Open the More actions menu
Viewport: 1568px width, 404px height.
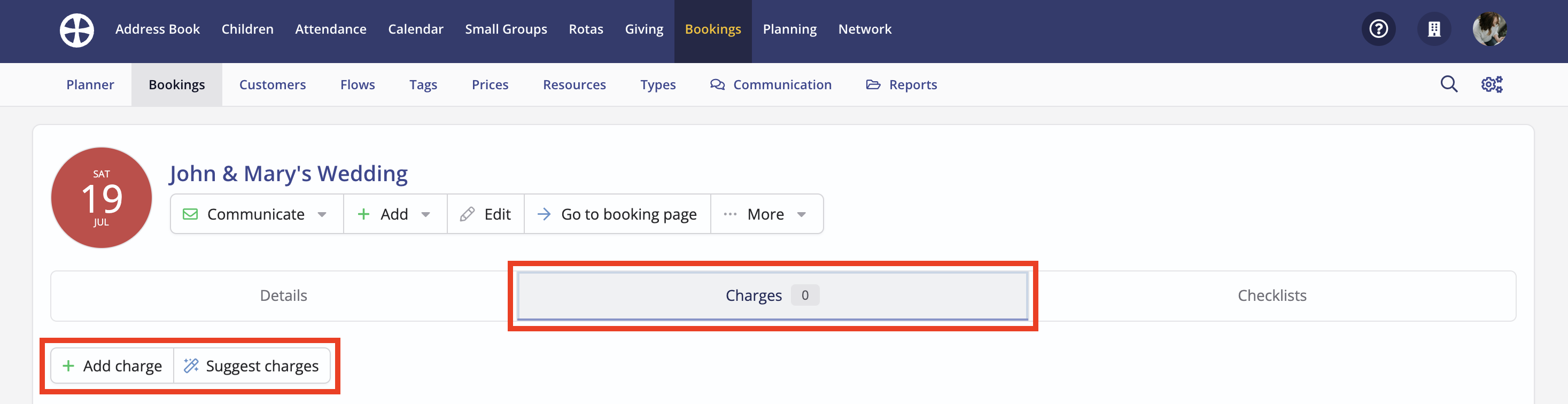(x=767, y=214)
